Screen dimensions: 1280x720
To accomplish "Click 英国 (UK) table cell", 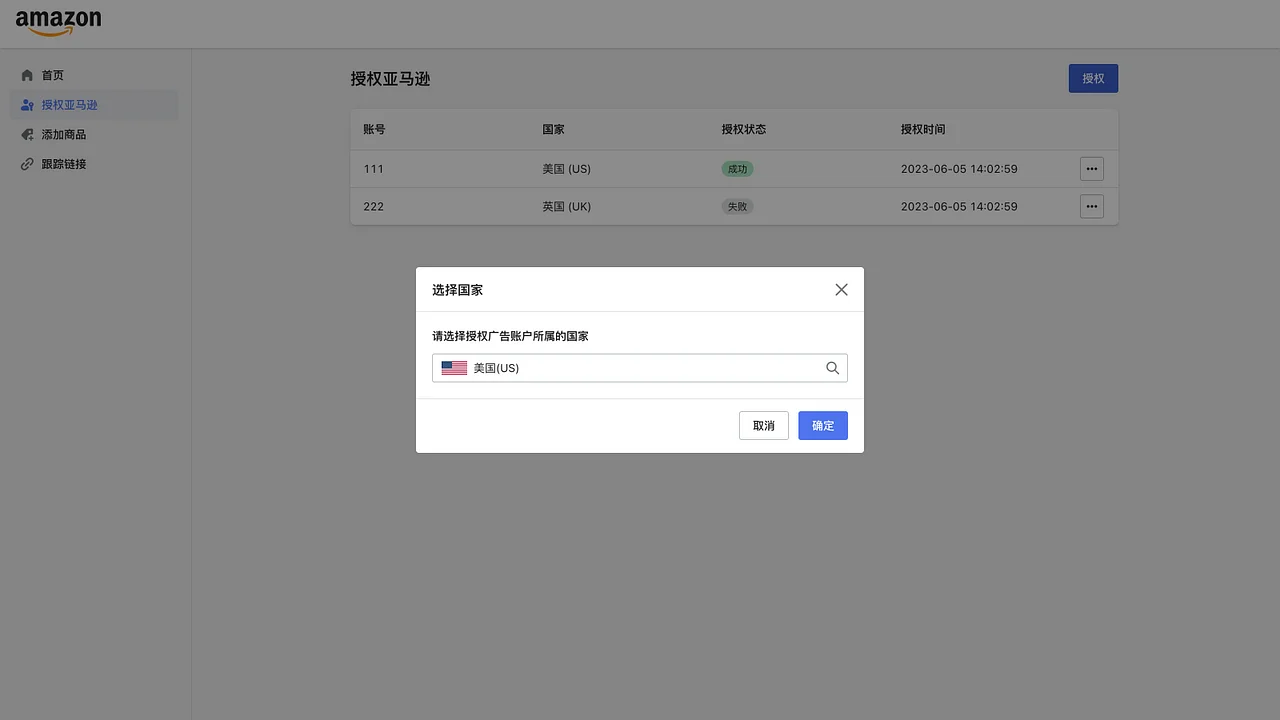I will click(x=566, y=206).
